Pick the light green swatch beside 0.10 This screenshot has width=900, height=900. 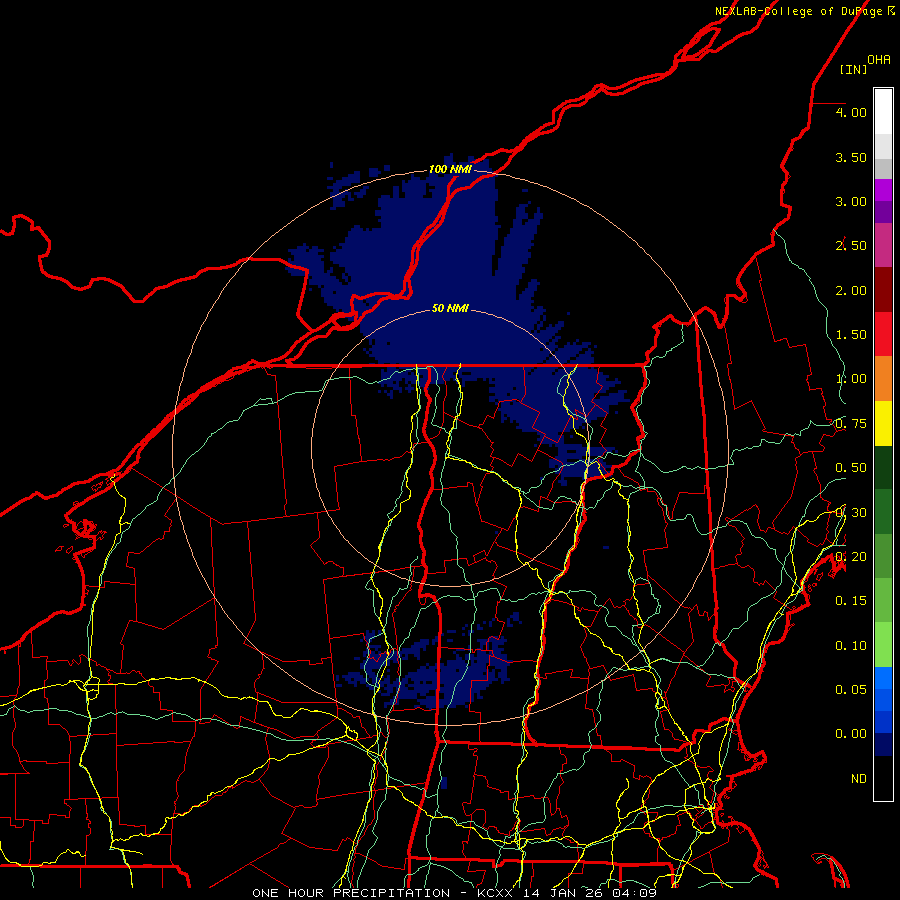883,645
